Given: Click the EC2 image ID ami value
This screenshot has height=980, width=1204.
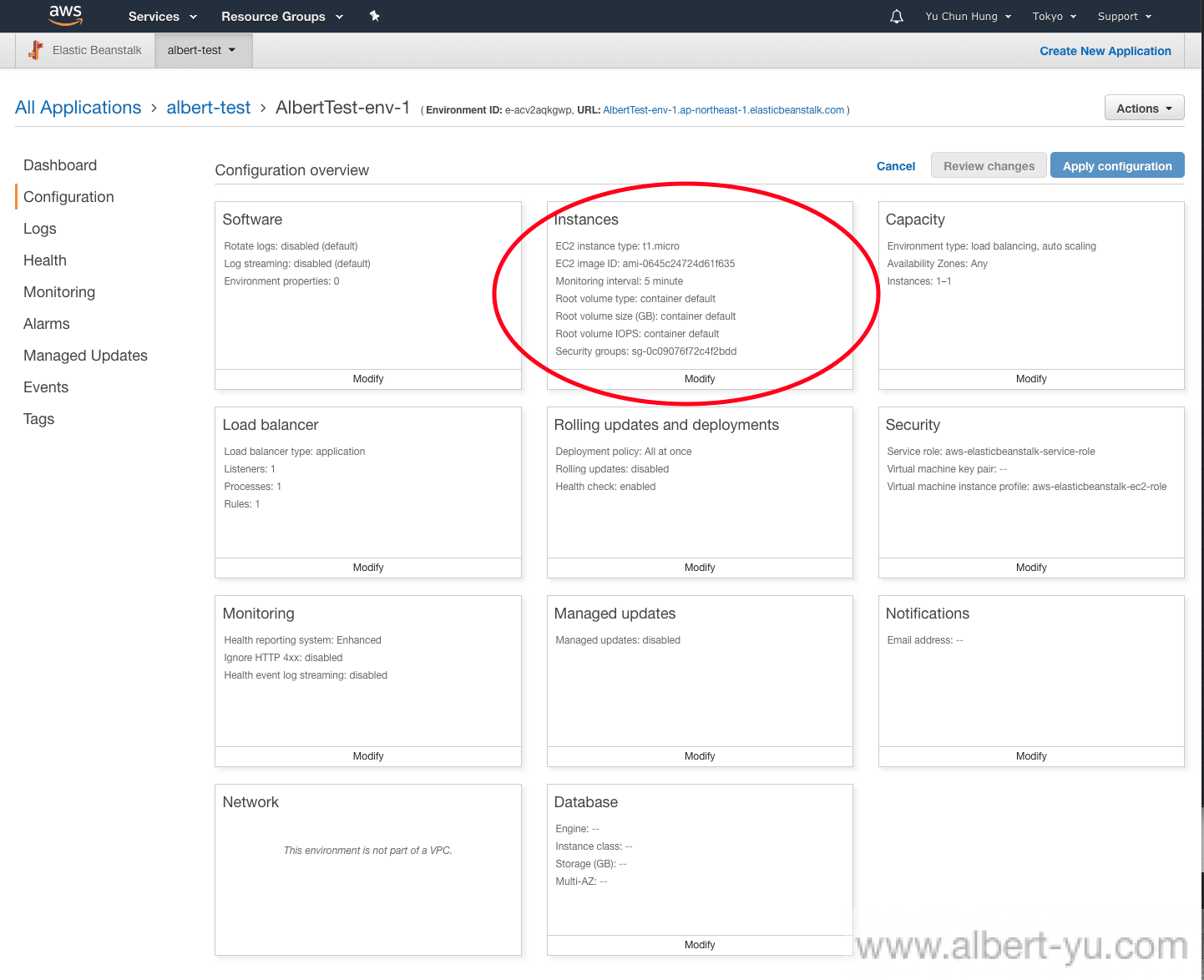Looking at the screenshot, I should coord(678,264).
